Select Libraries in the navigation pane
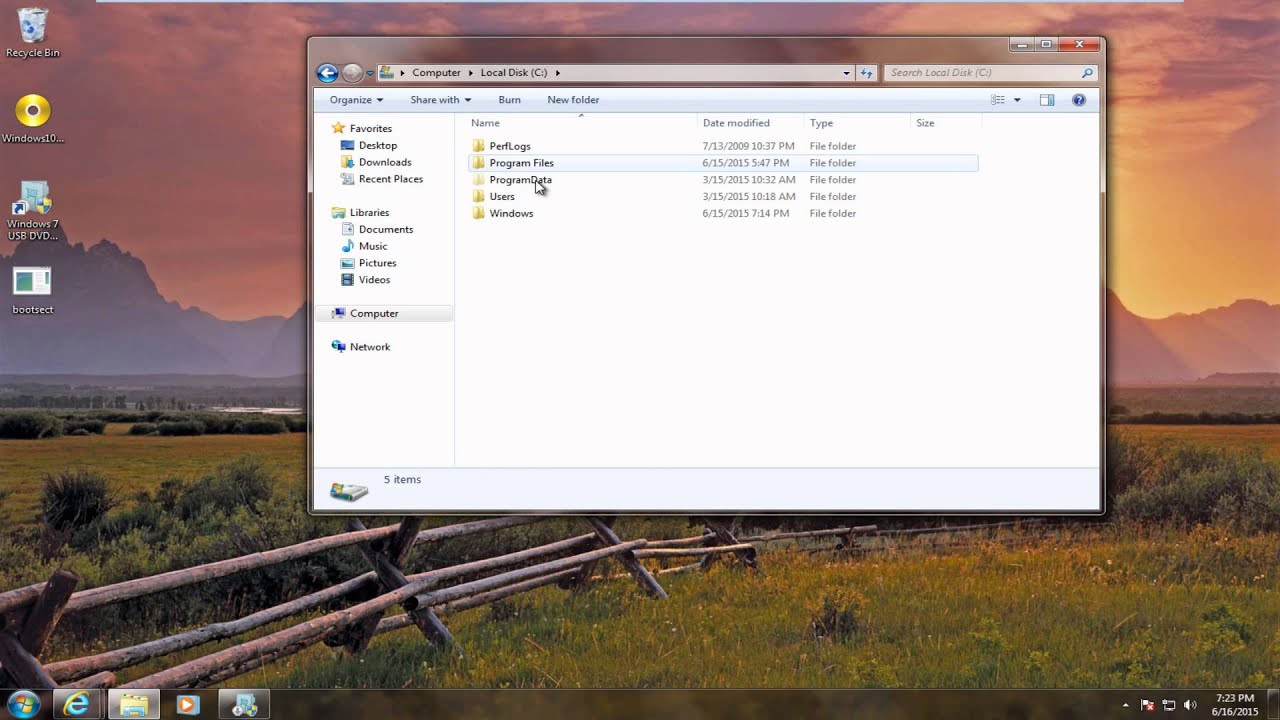The image size is (1280, 720). tap(369, 213)
